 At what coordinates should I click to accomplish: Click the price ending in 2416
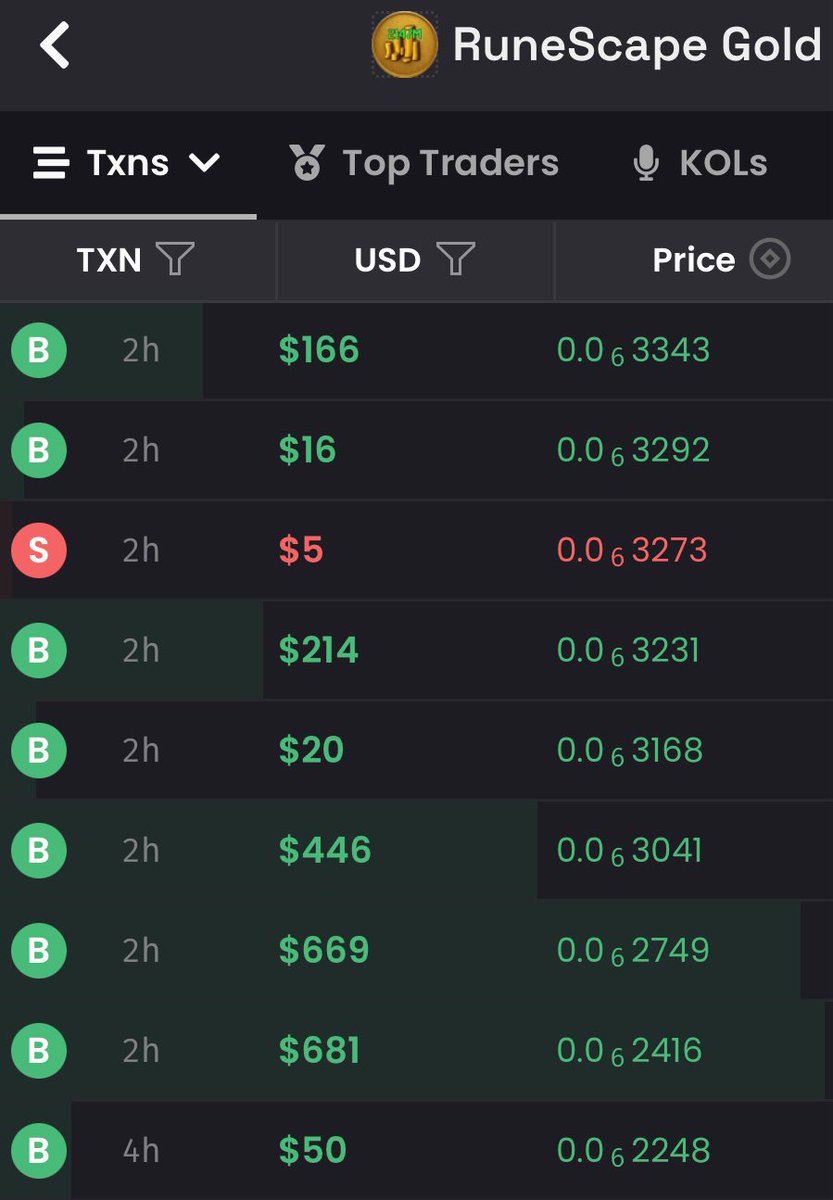click(630, 1050)
